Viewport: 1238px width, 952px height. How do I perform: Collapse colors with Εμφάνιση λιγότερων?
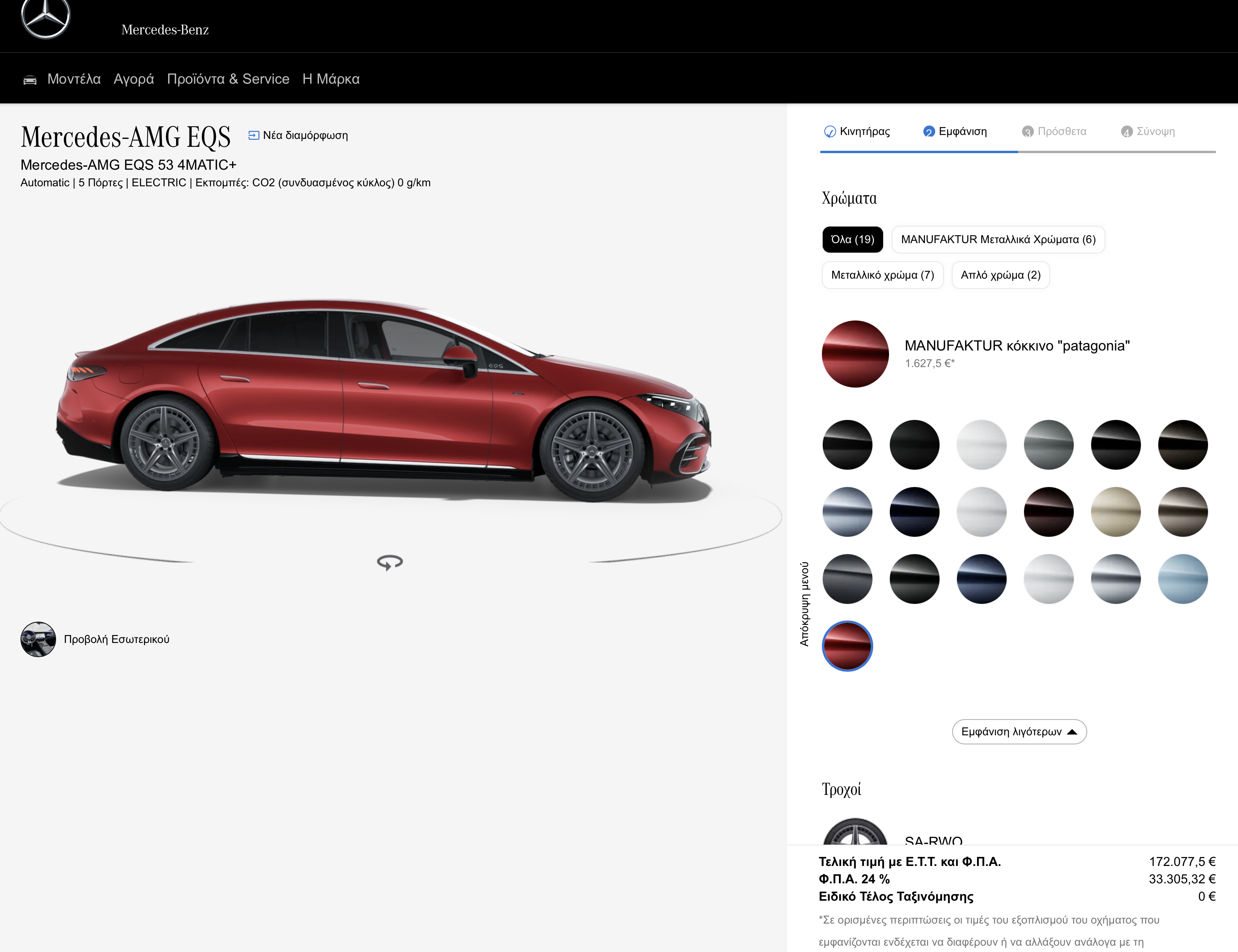pos(1019,732)
